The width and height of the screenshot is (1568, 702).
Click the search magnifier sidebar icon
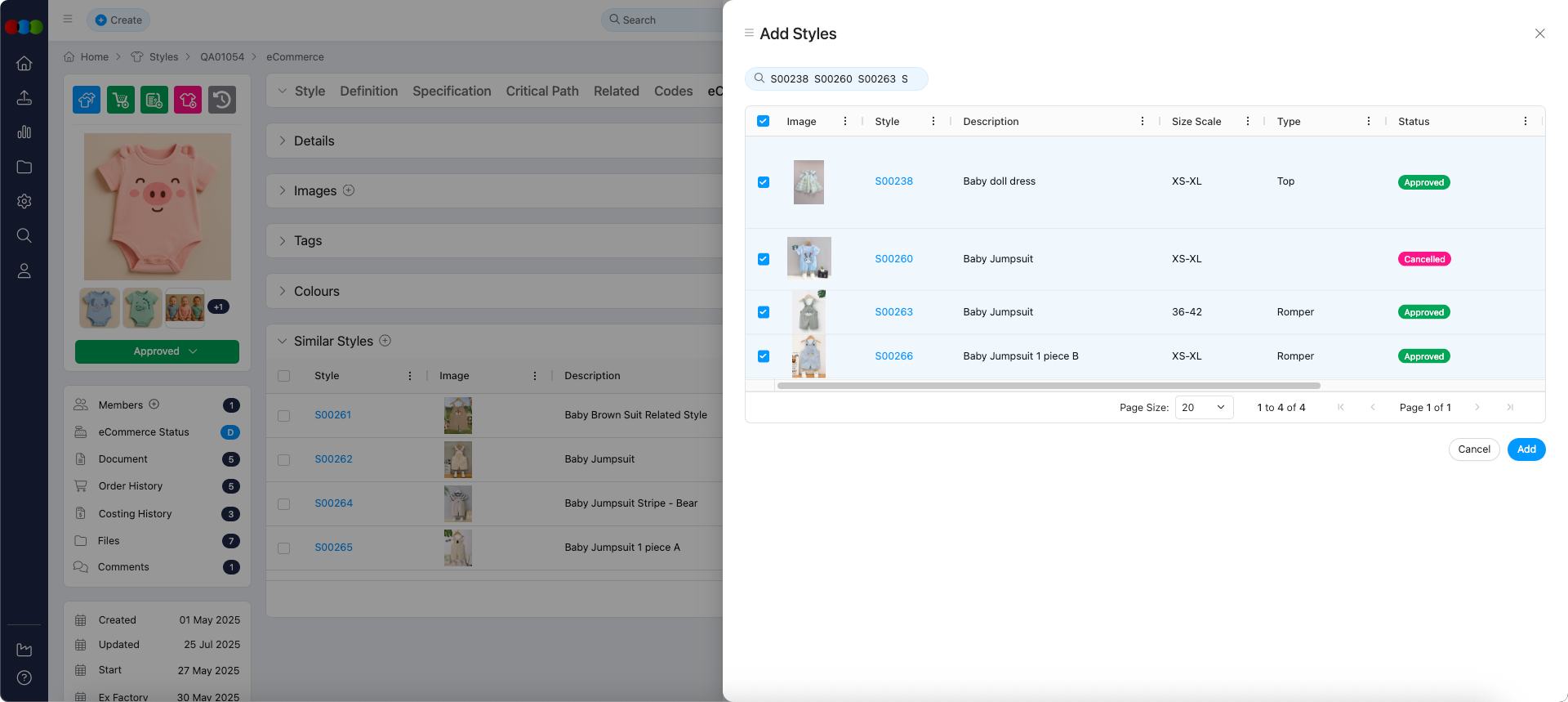(x=24, y=236)
